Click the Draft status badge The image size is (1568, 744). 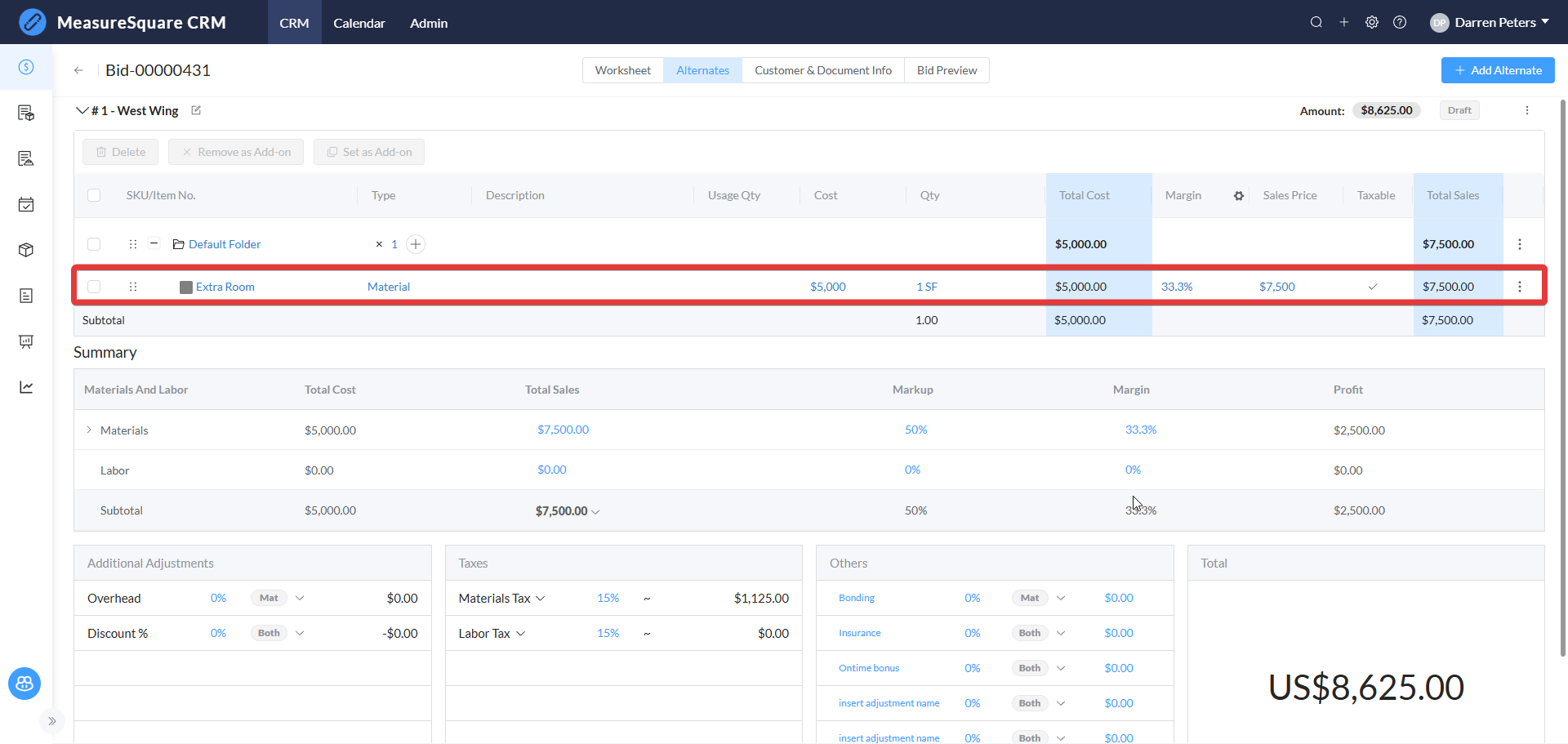[x=1459, y=110]
